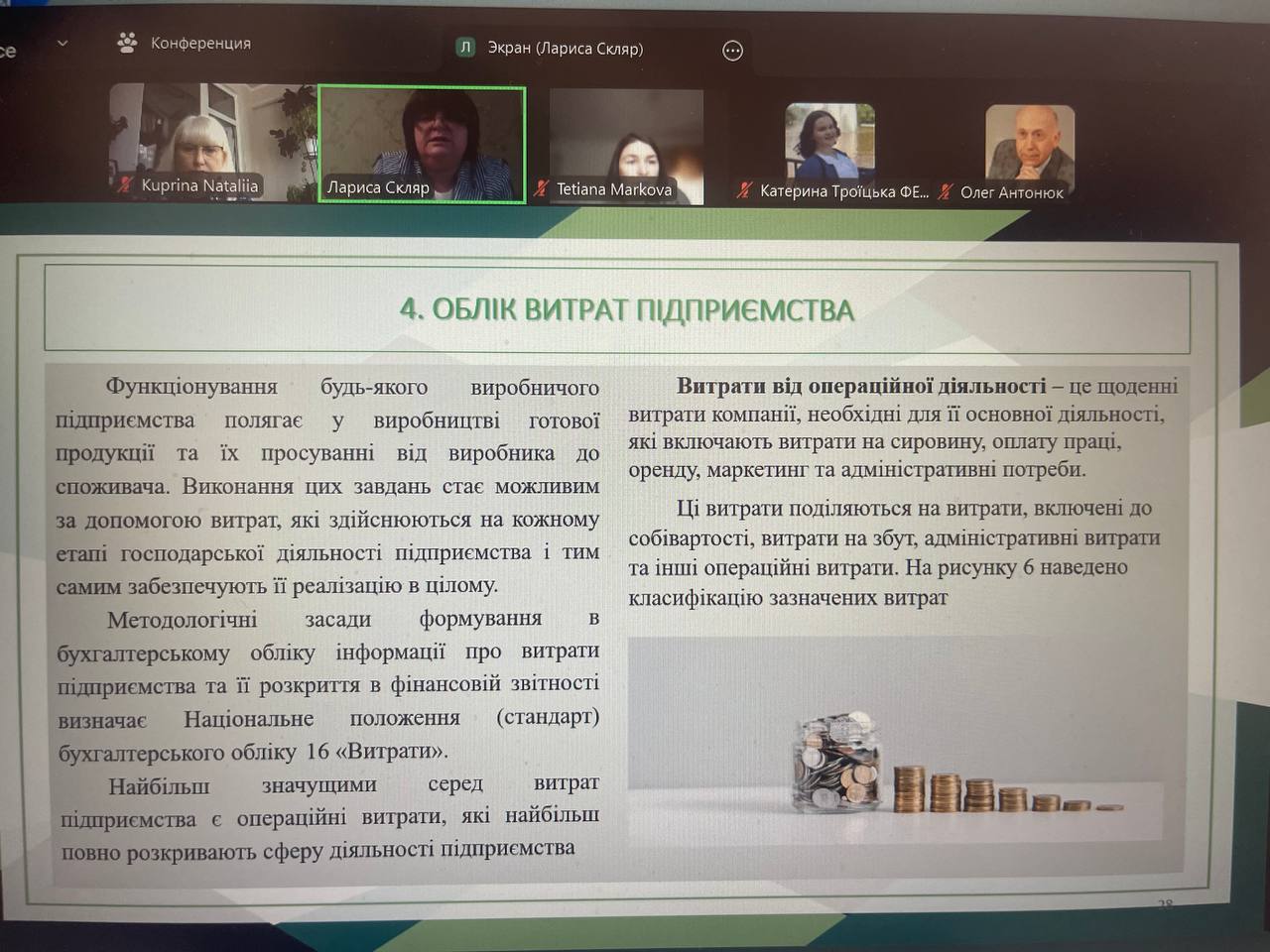Click the slide title ОБЛІК ВИТРАТ ПІДПРИЄМСТВА
Viewport: 1270px width, 952px height.
(x=626, y=310)
